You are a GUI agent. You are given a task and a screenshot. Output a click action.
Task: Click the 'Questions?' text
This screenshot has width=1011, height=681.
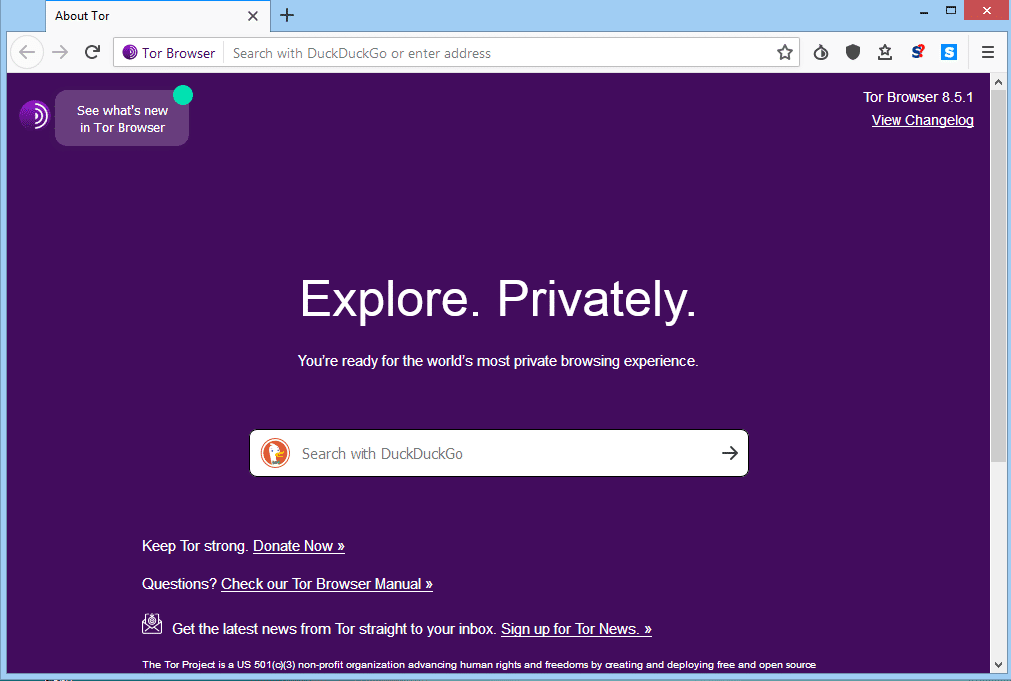[179, 584]
